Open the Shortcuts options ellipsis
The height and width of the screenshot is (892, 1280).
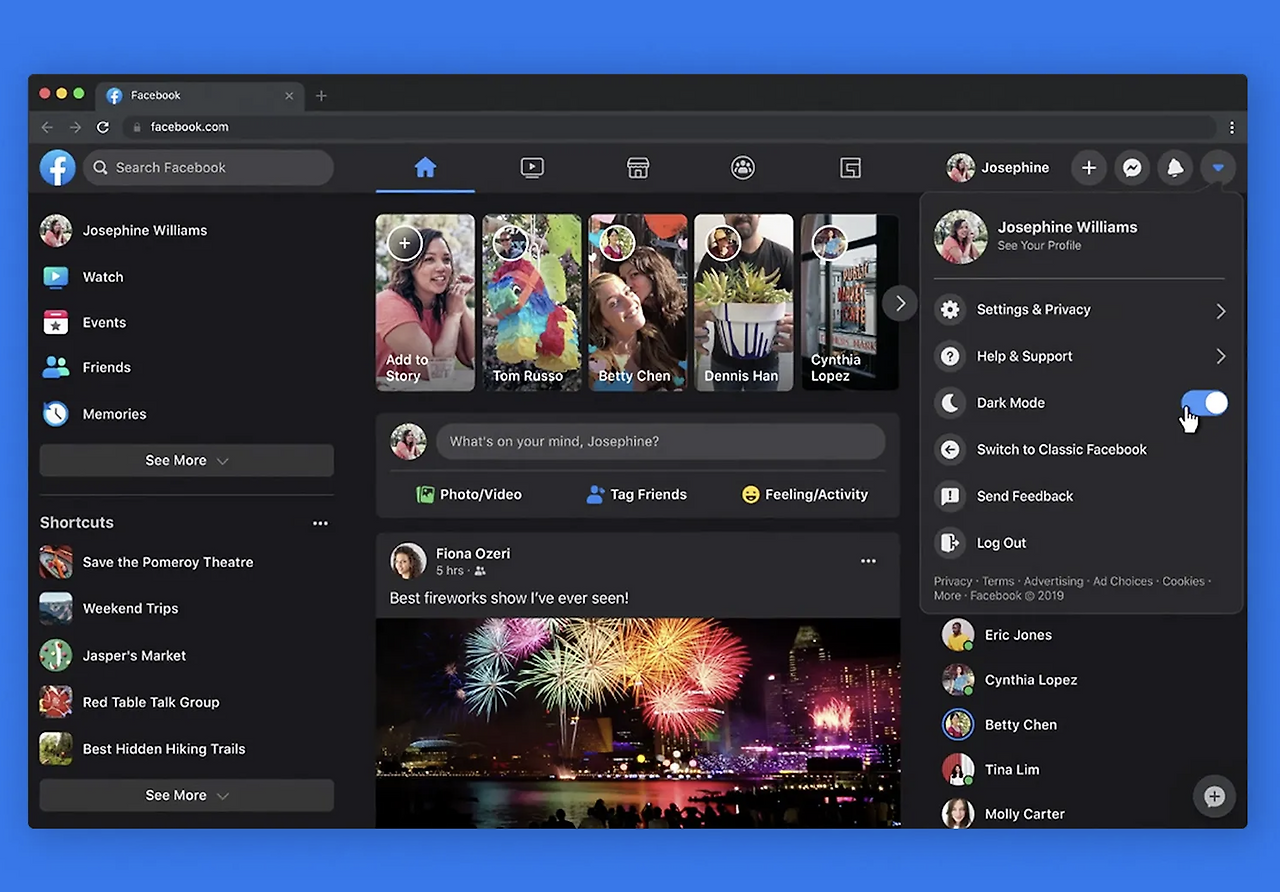pos(320,523)
